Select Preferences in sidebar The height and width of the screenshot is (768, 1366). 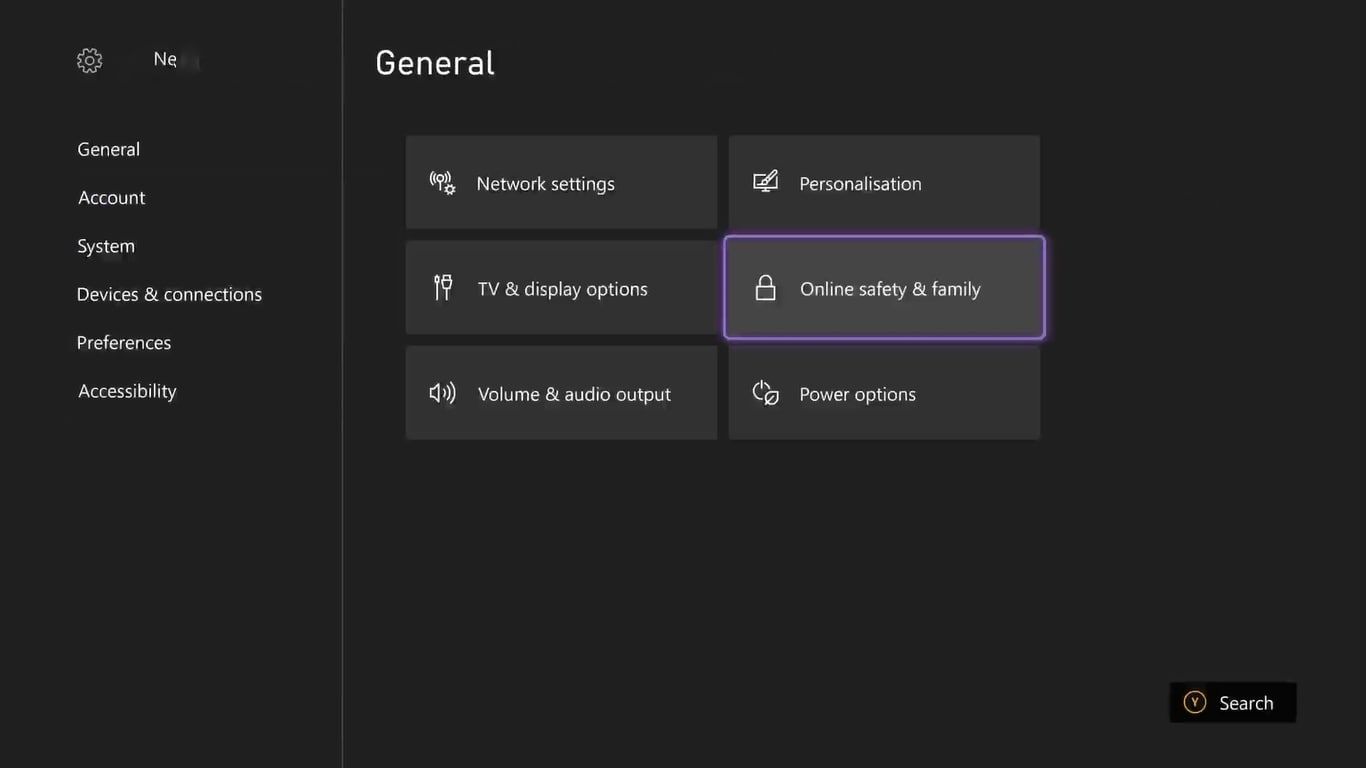[x=123, y=343]
